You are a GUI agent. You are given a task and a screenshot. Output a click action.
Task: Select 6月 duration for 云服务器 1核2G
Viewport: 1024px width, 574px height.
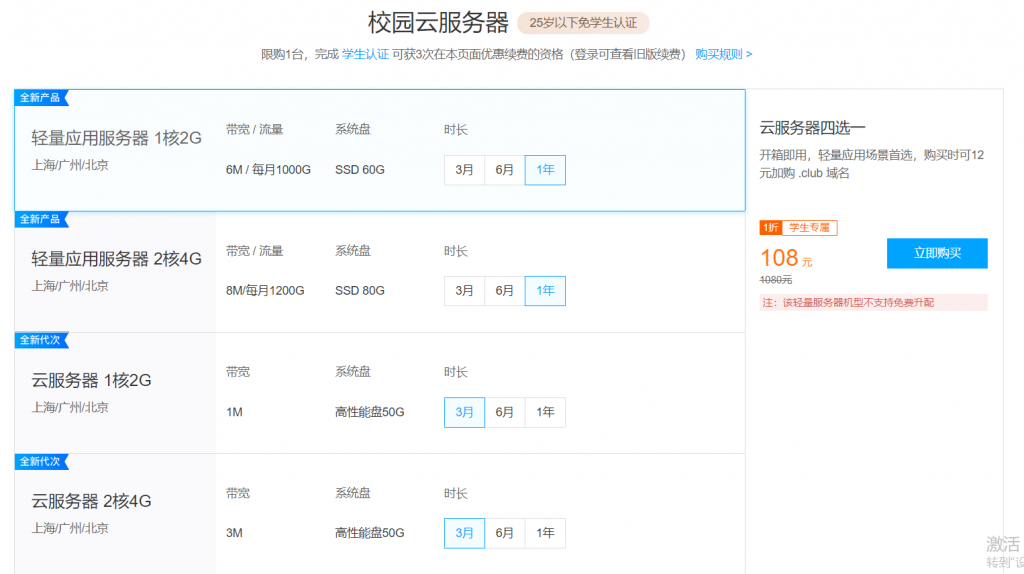[504, 412]
